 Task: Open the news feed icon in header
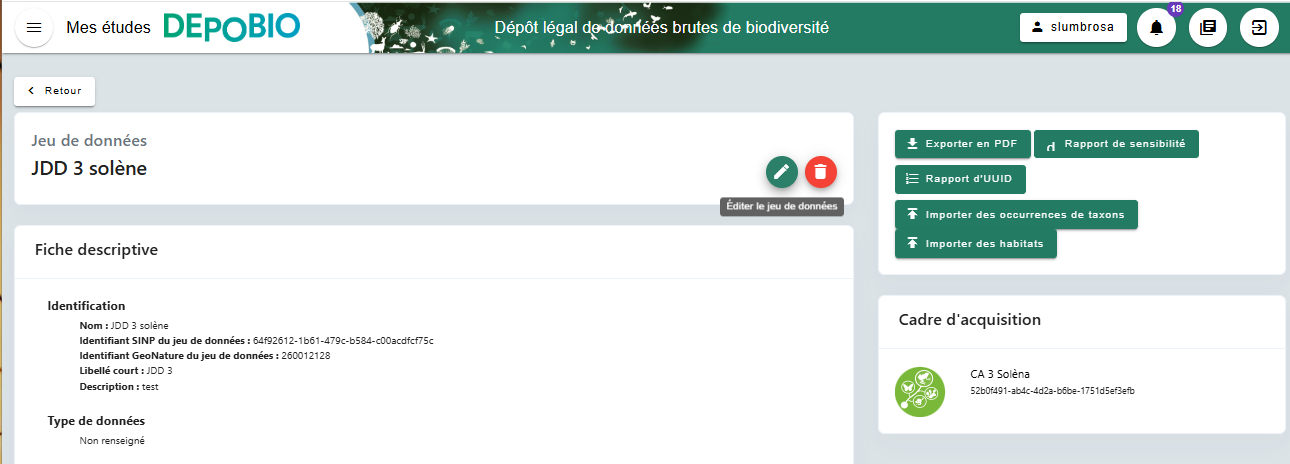(x=1207, y=28)
